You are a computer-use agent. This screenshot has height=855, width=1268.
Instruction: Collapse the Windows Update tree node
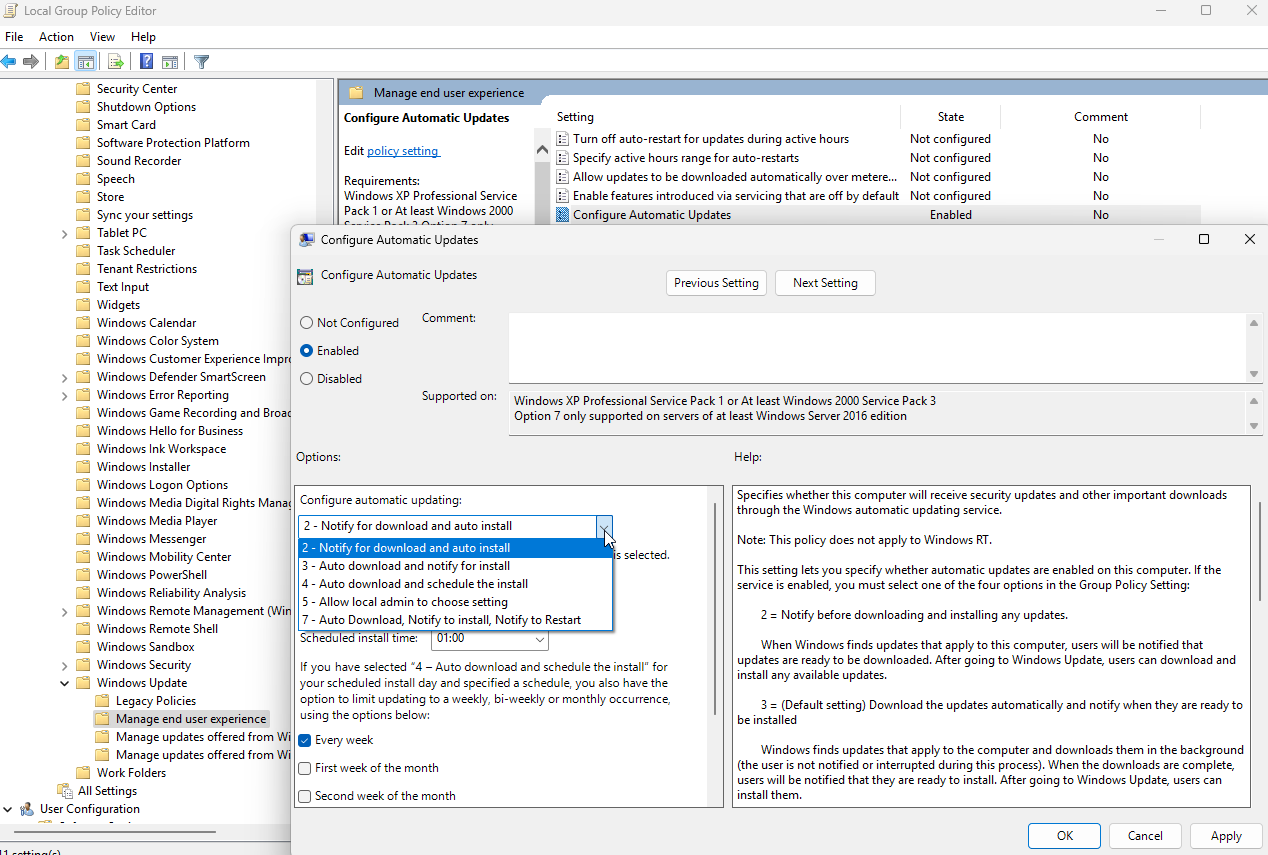point(65,683)
